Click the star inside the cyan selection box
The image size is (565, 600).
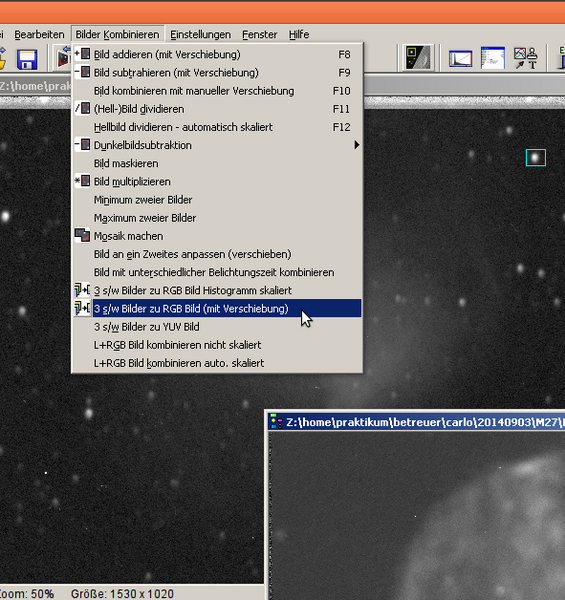click(x=535, y=157)
